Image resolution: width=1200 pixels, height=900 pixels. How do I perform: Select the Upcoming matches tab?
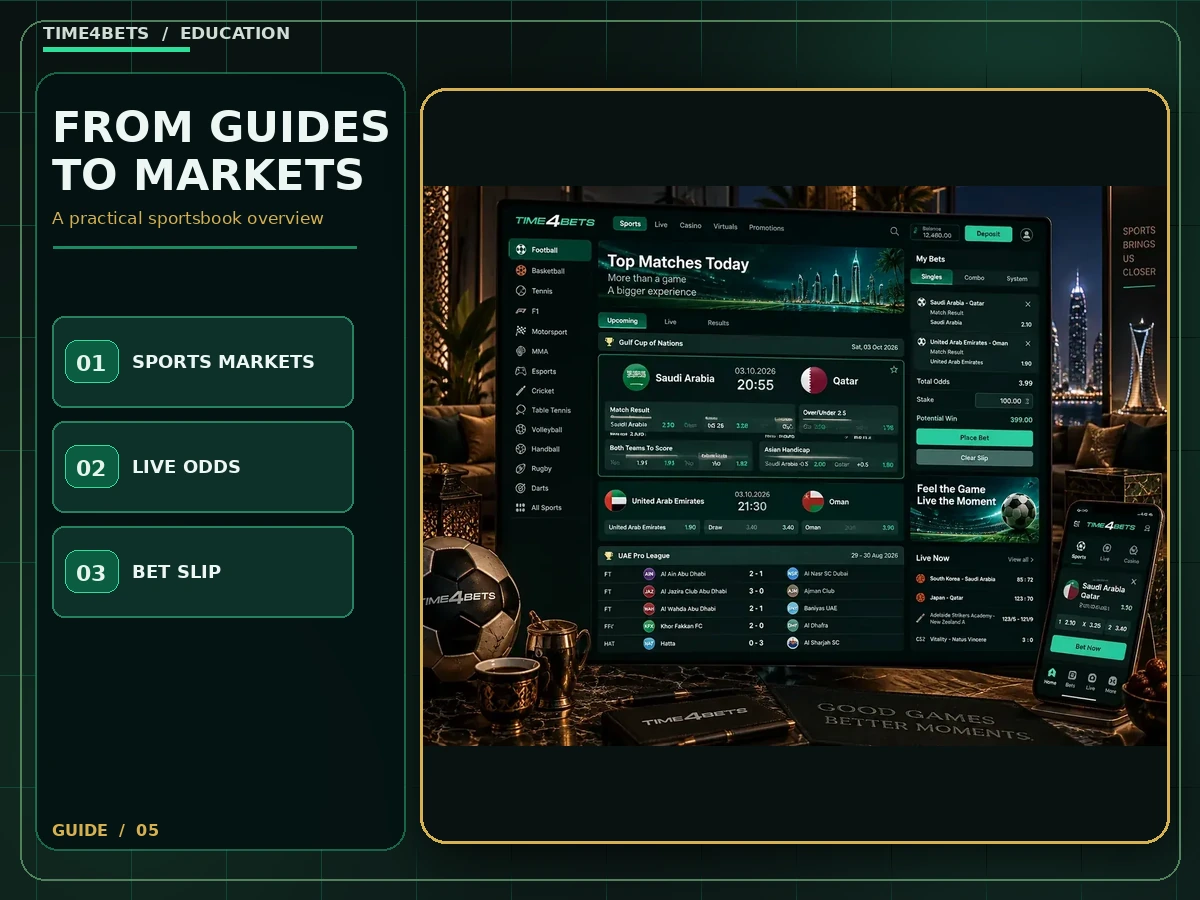622,321
